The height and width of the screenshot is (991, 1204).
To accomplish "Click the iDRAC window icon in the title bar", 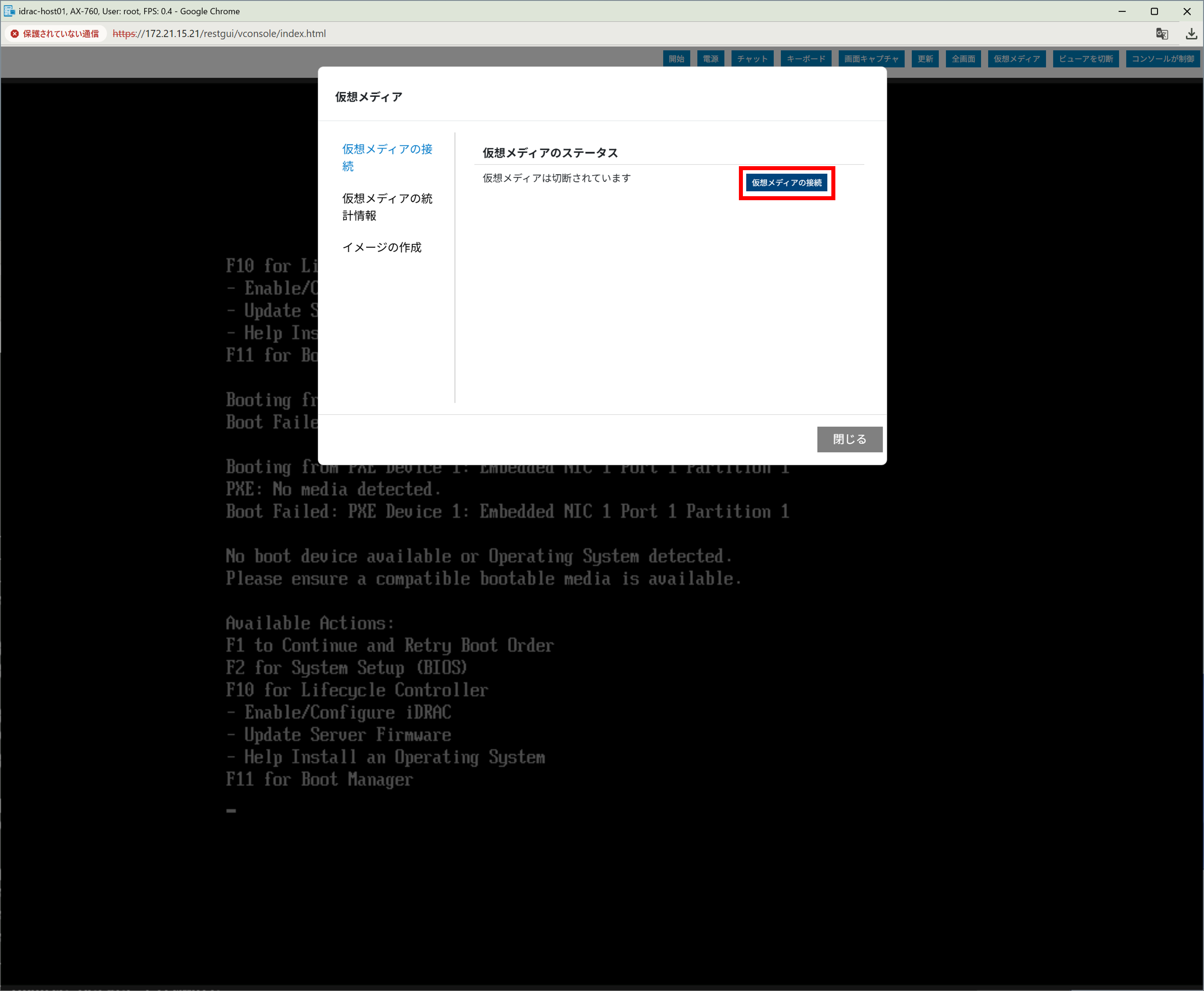I will tap(9, 11).
